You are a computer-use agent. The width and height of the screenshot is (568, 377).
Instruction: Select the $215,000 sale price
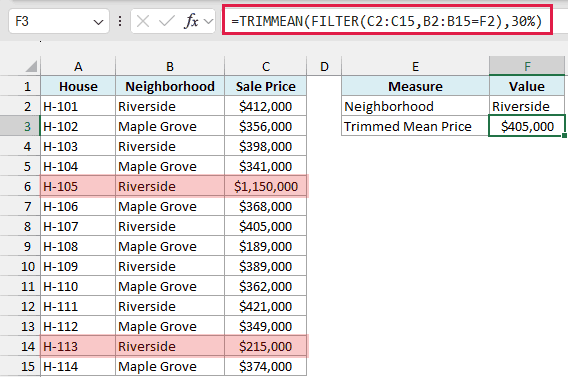click(x=266, y=346)
